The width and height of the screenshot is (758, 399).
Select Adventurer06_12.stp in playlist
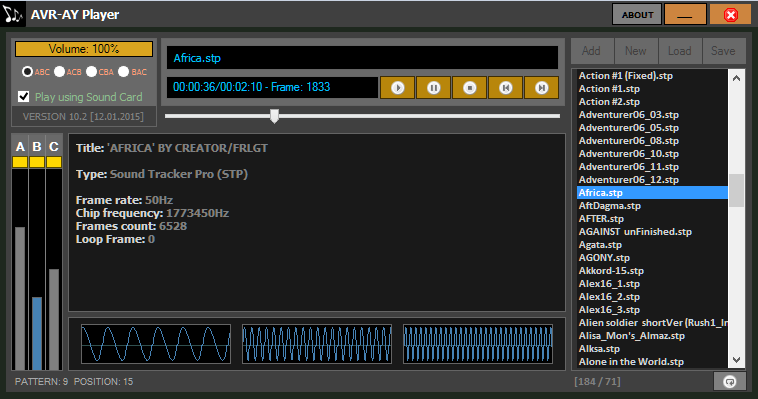(x=652, y=180)
